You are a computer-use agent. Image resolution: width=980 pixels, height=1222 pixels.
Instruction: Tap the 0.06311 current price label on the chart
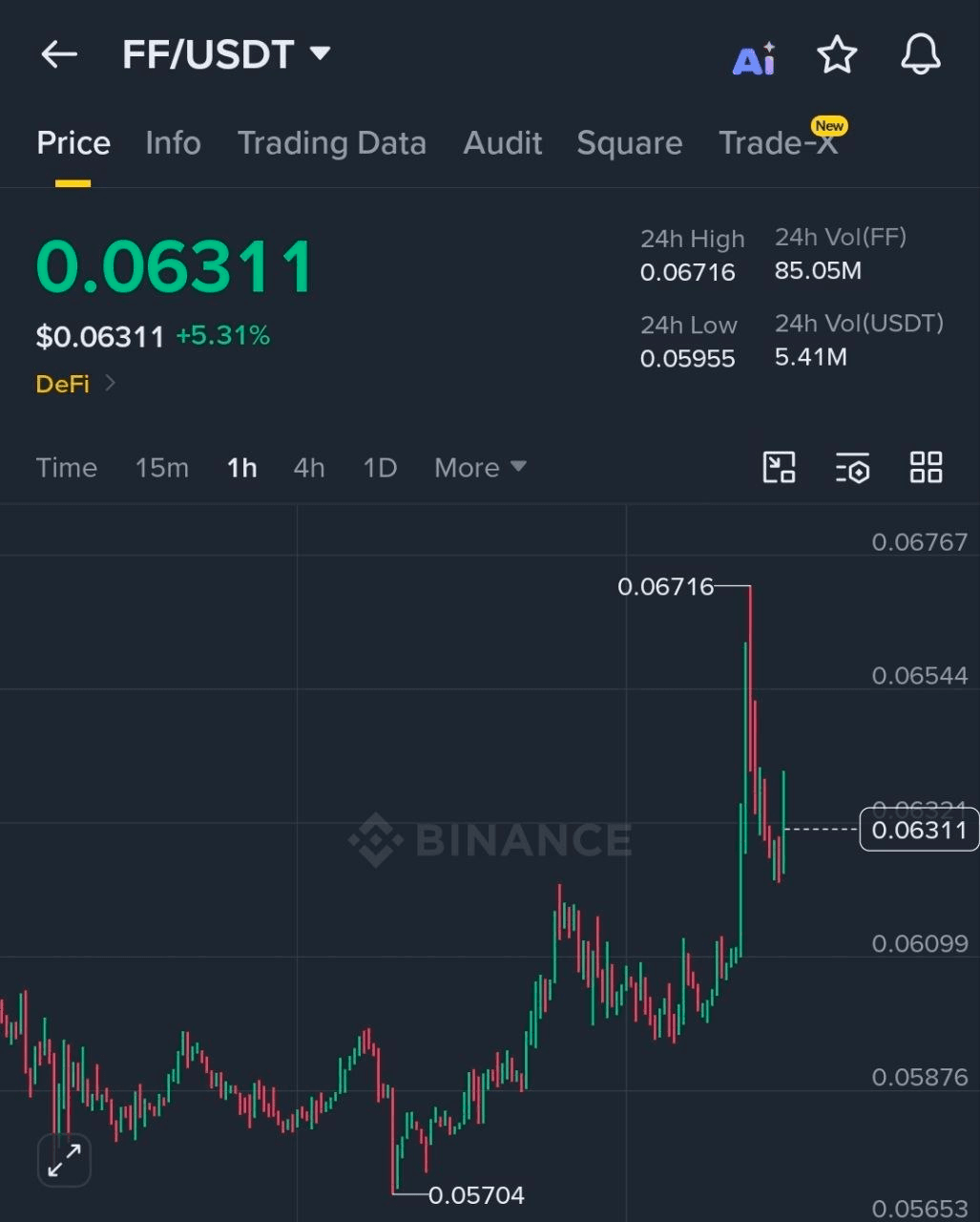point(919,830)
